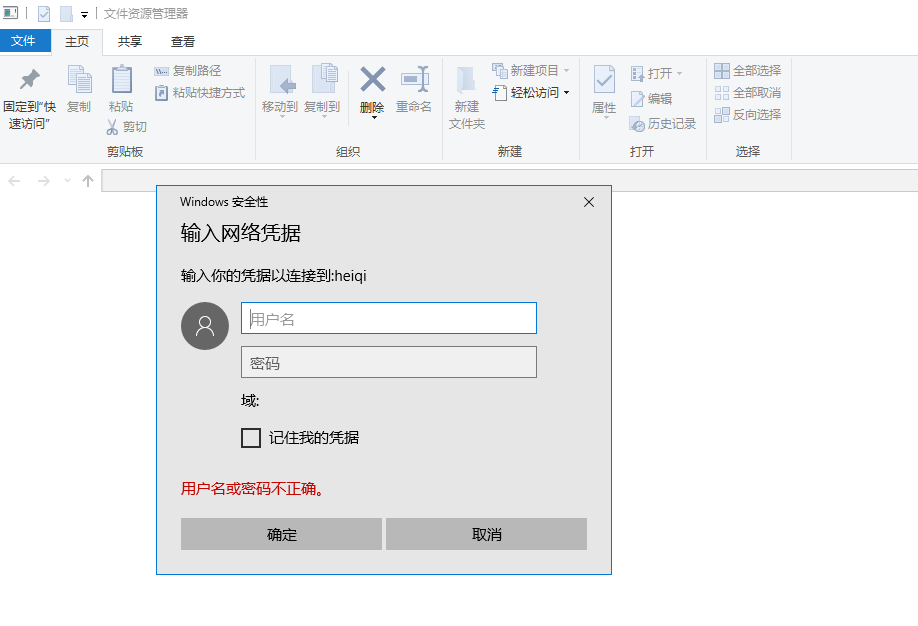
Task: Click the Up directory arrow
Action: tap(88, 181)
